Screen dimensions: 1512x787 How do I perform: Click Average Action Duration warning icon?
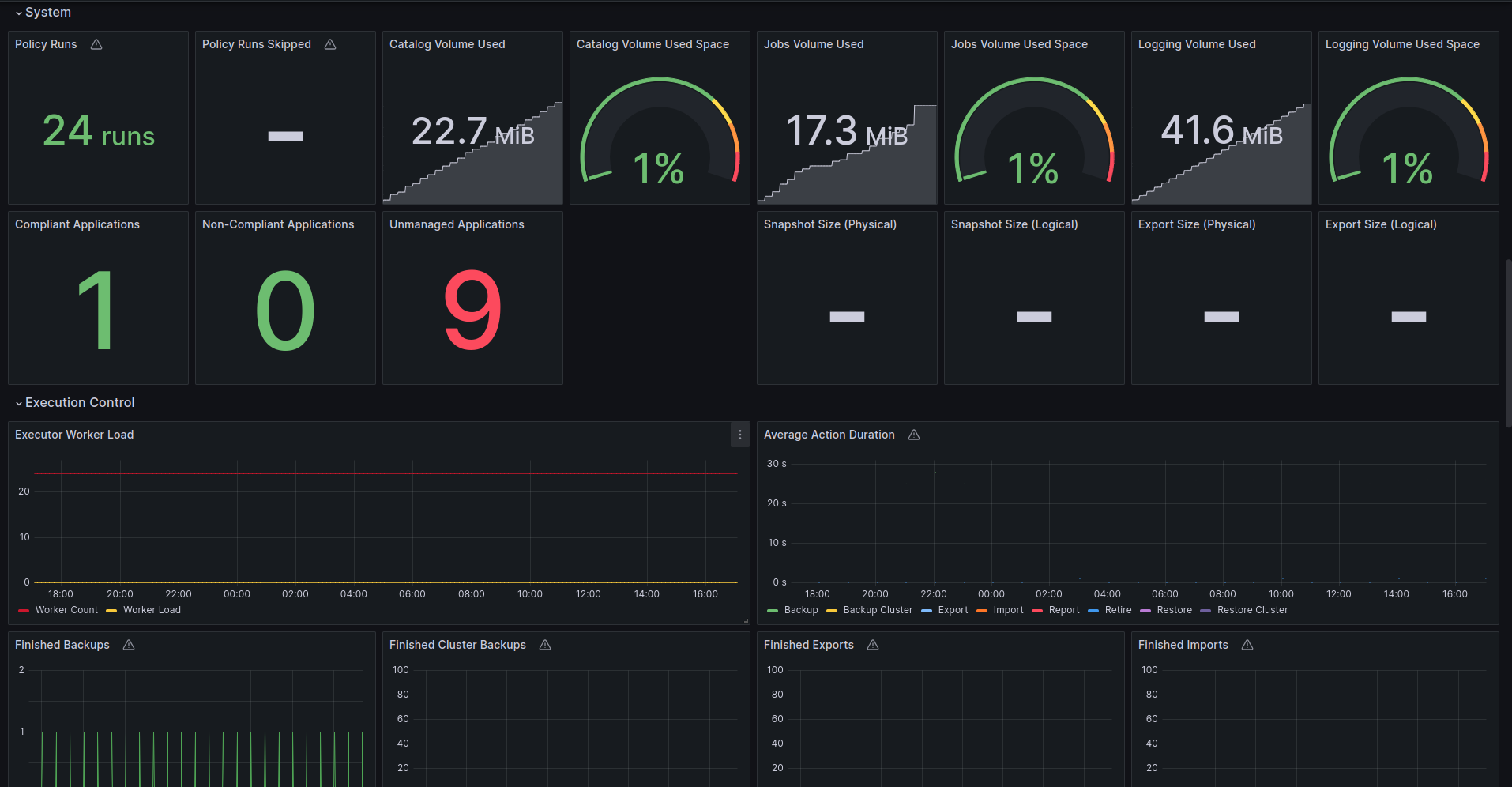coord(914,435)
